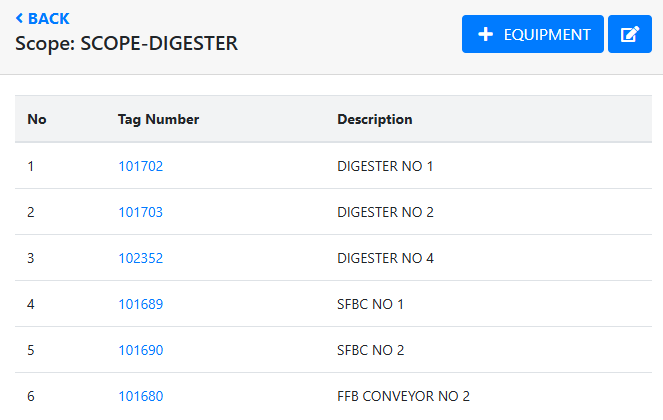Open tag number 101702
Screen dimensions: 663x420
(140, 166)
